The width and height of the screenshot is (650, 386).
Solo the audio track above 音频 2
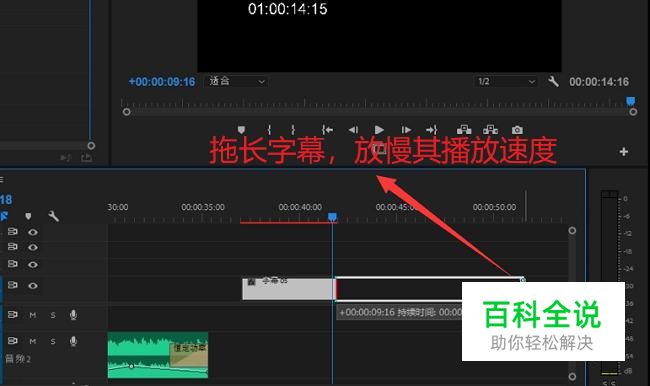(x=53, y=315)
